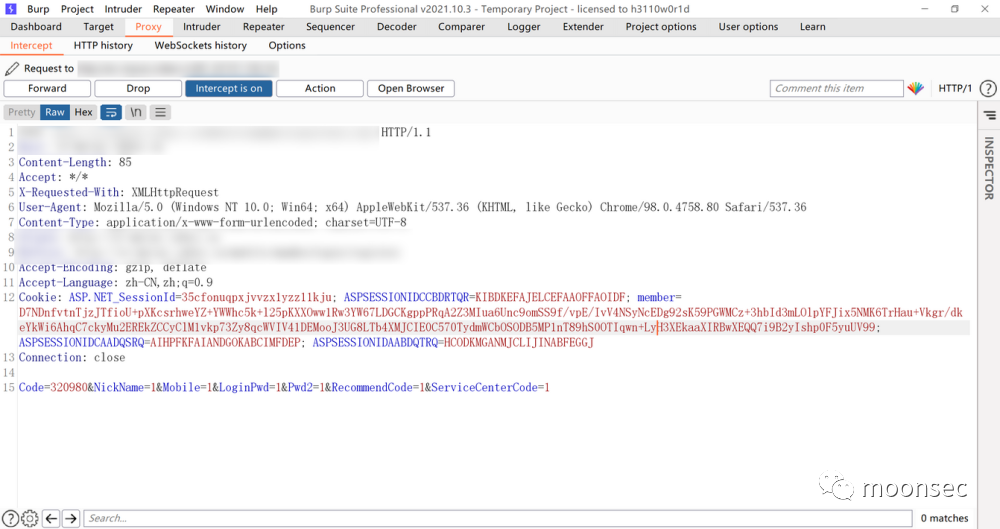Open the Comparer tab

461,27
